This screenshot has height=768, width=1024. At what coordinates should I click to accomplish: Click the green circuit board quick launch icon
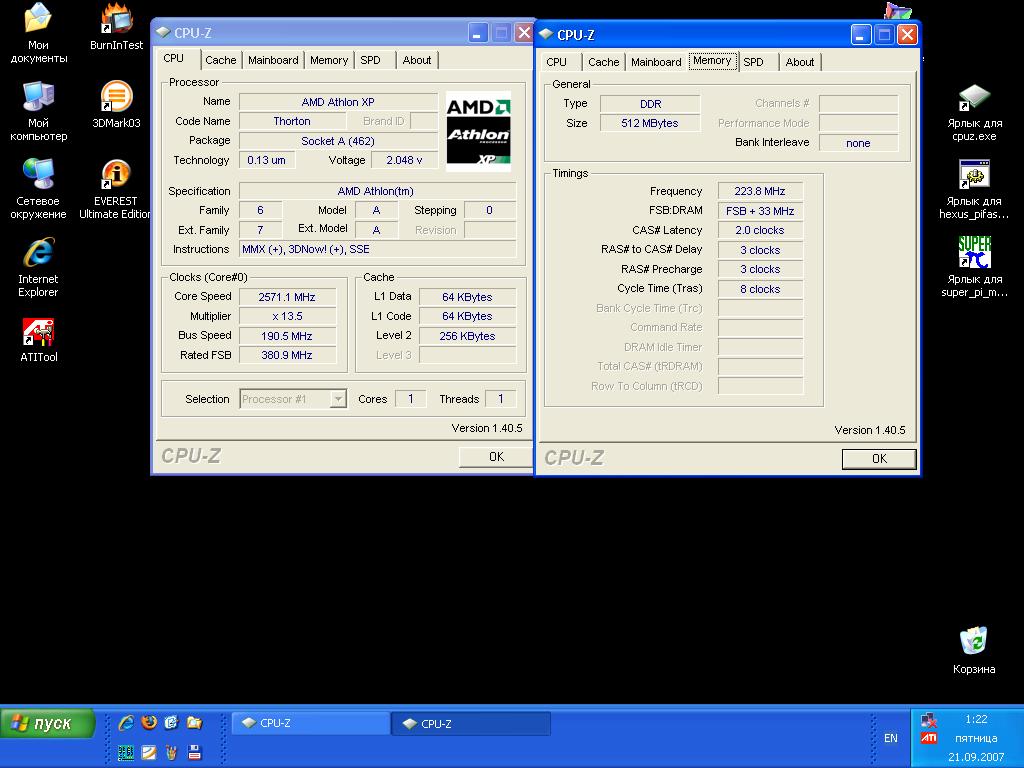pyautogui.click(x=126, y=752)
